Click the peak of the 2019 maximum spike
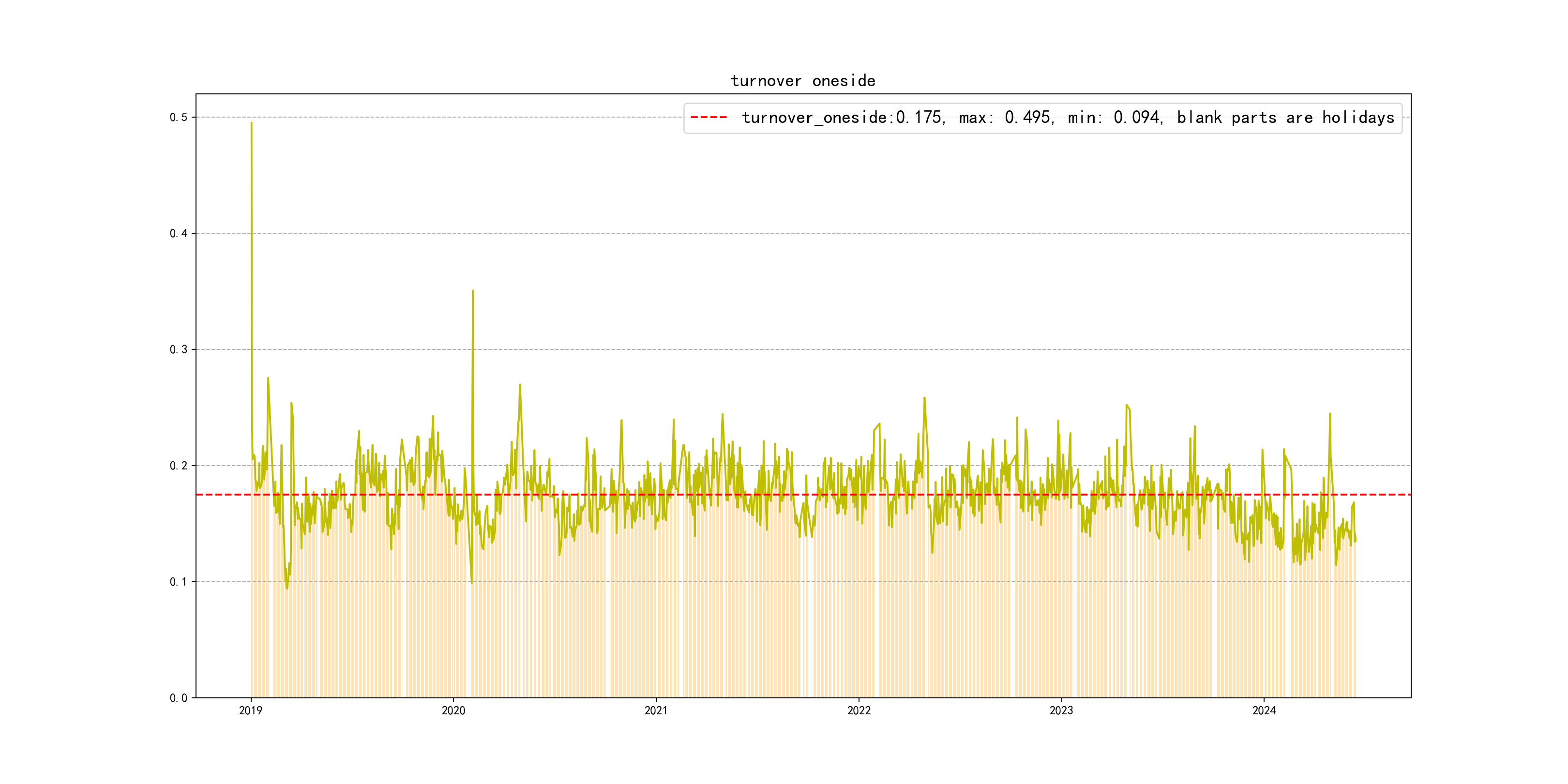The width and height of the screenshot is (1568, 784). coord(251,123)
